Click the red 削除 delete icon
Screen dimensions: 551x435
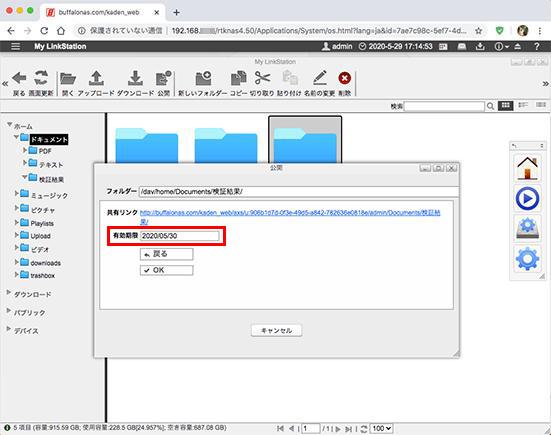click(x=344, y=78)
